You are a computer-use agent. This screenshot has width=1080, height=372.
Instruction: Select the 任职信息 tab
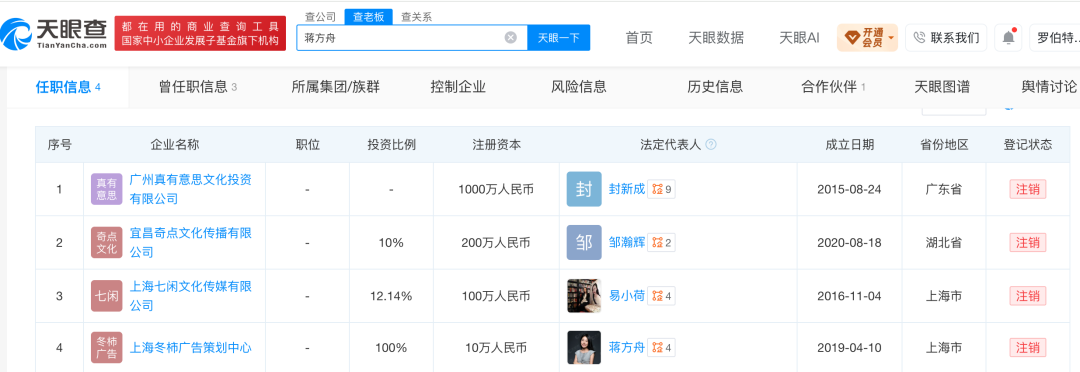(x=68, y=87)
